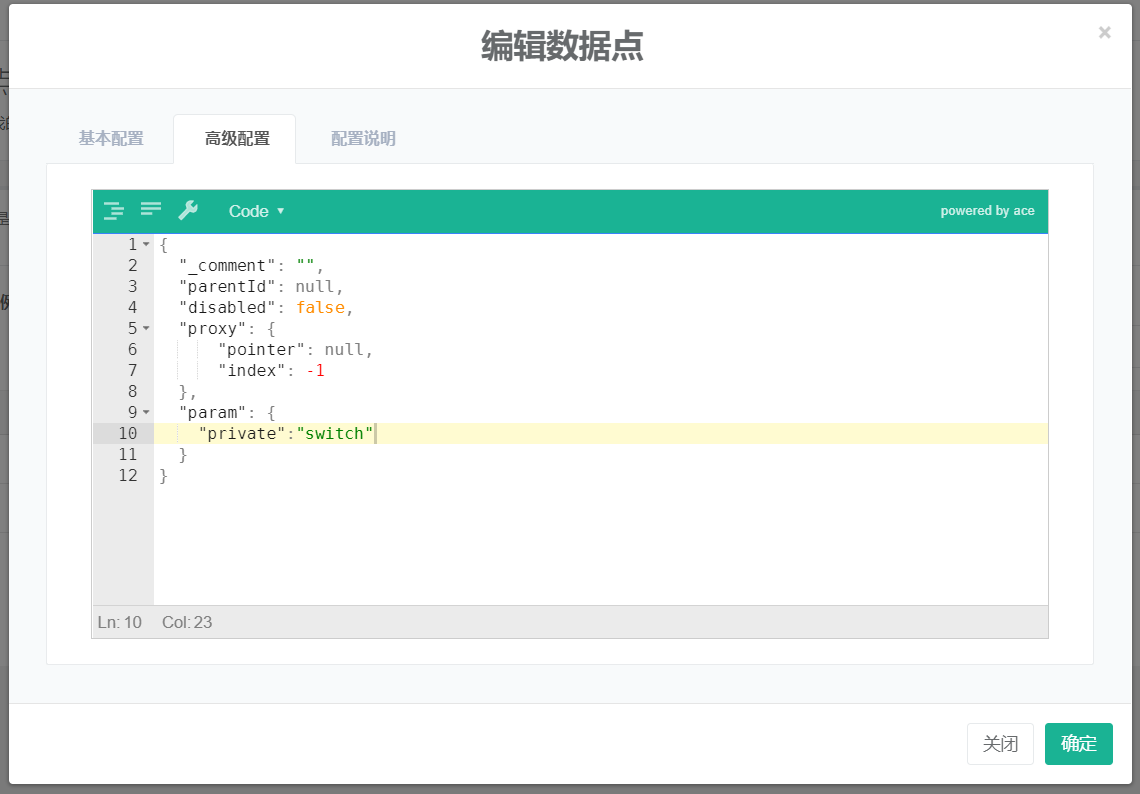1140x794 pixels.
Task: Collapse the "proxy" block fold arrow
Action: [x=146, y=328]
